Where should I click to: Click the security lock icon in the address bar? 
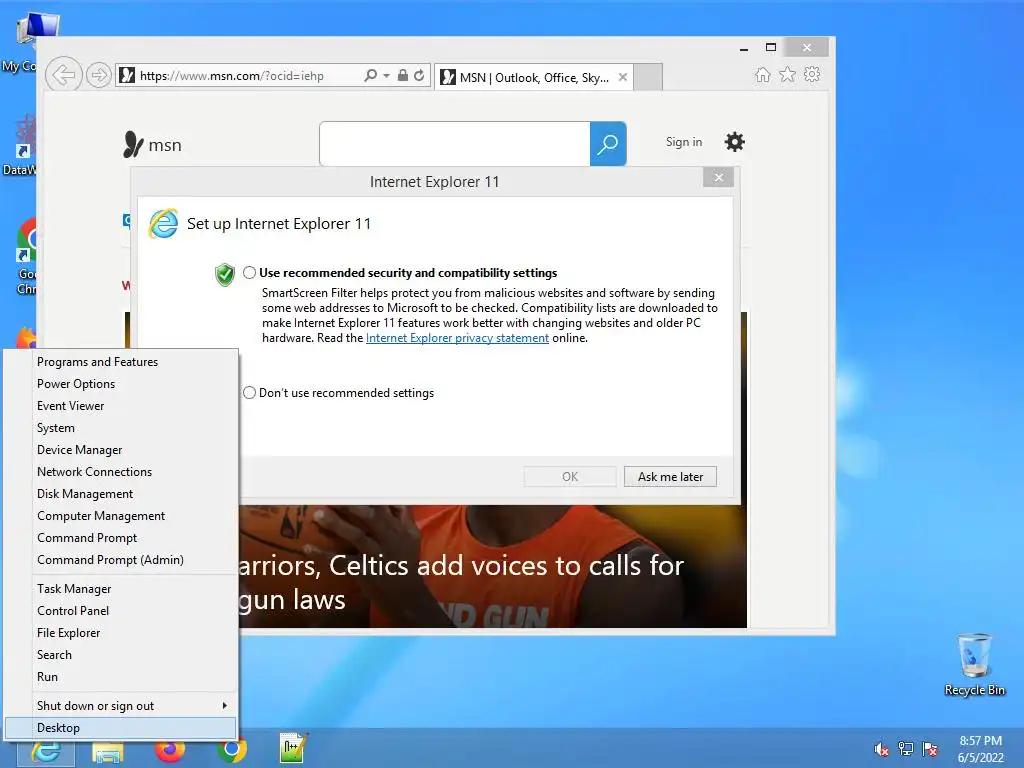403,75
